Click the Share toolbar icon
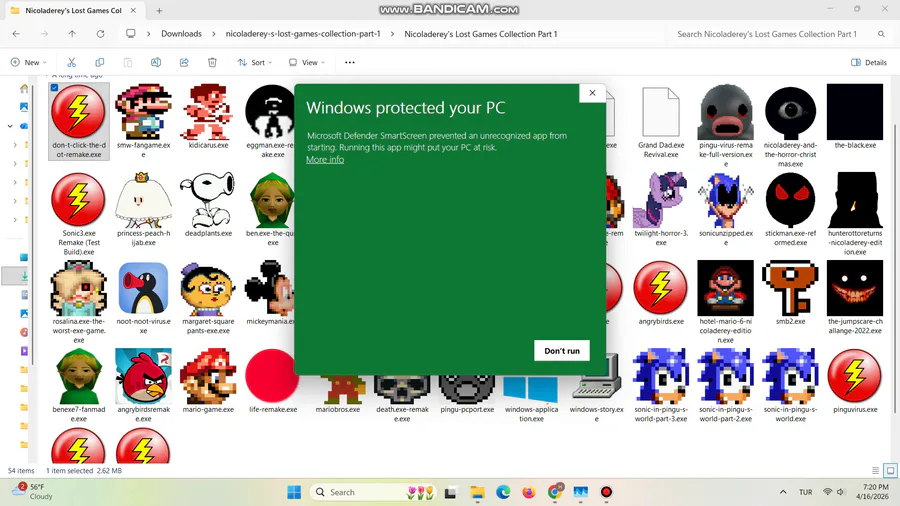Screen dimensions: 900x506 (x=184, y=63)
